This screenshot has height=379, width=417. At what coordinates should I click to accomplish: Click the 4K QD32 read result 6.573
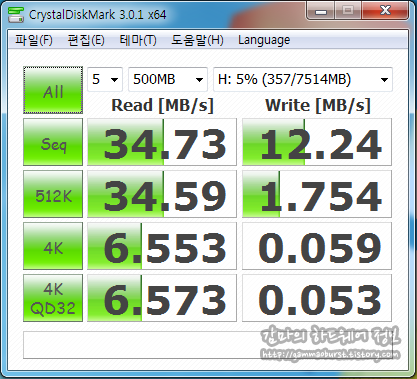(x=162, y=298)
